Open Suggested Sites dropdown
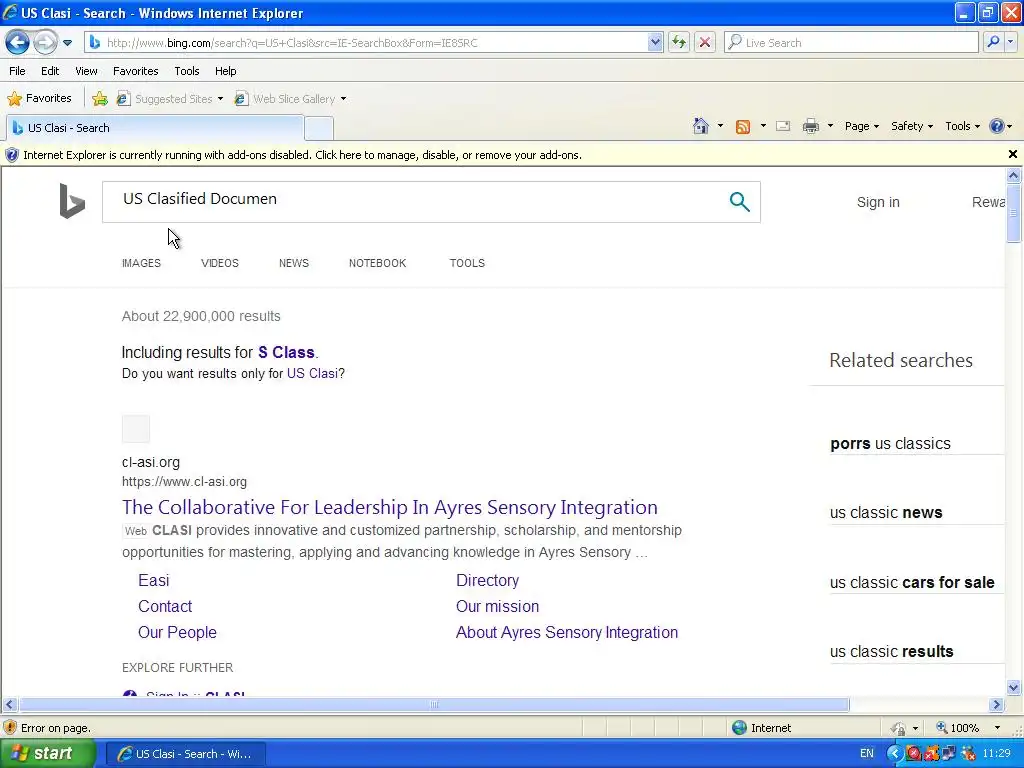 (170, 99)
